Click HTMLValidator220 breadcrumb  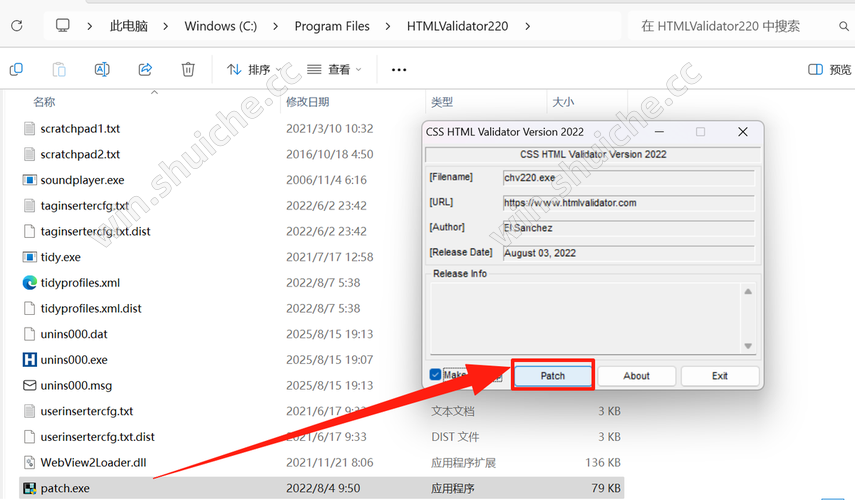(x=457, y=26)
